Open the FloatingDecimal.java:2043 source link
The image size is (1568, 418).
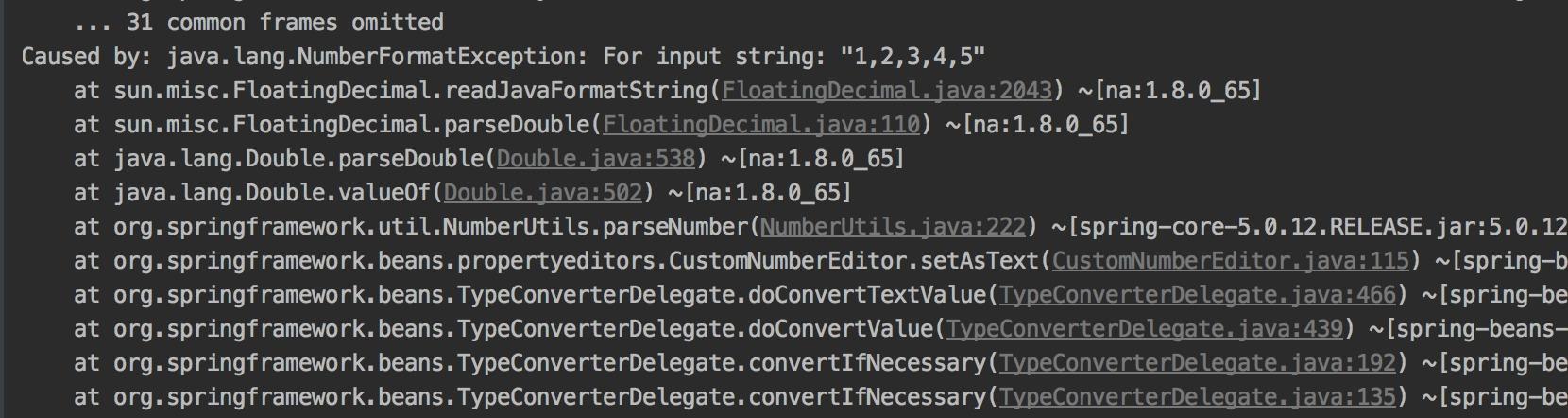pos(886,91)
